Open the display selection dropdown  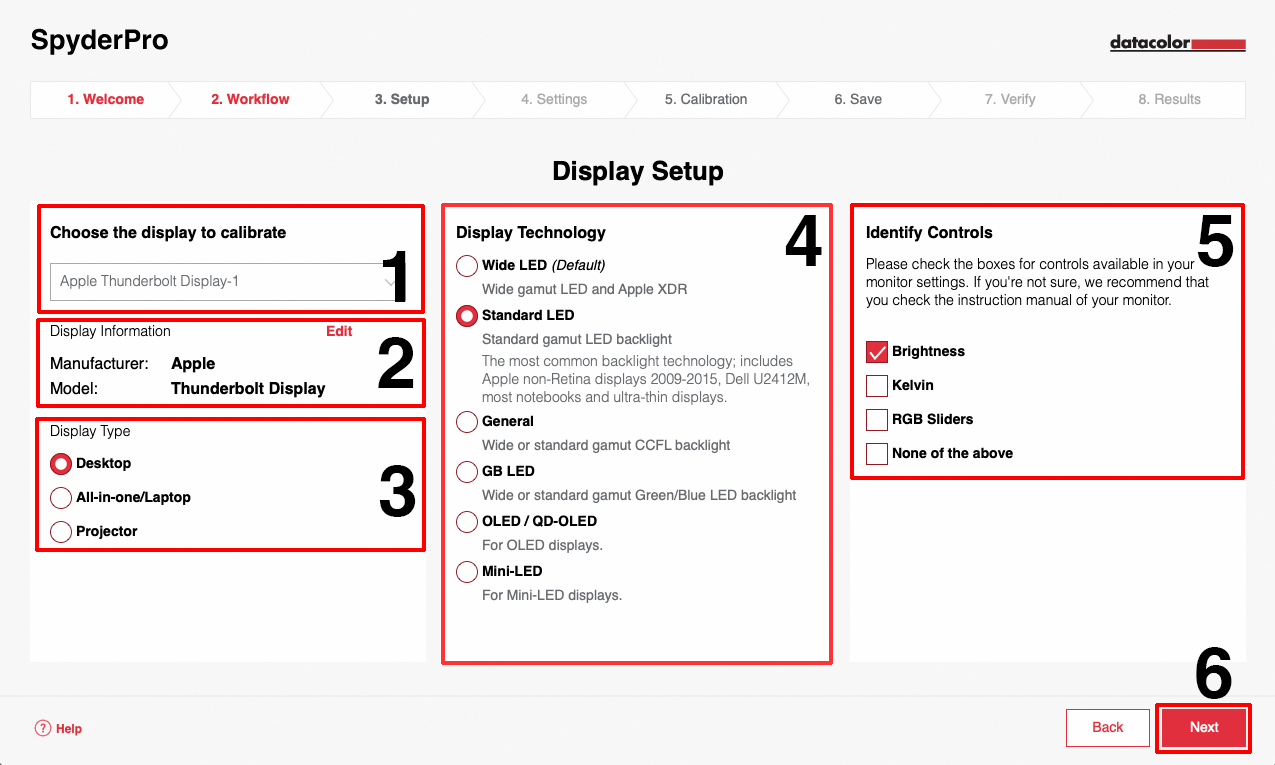coord(227,282)
